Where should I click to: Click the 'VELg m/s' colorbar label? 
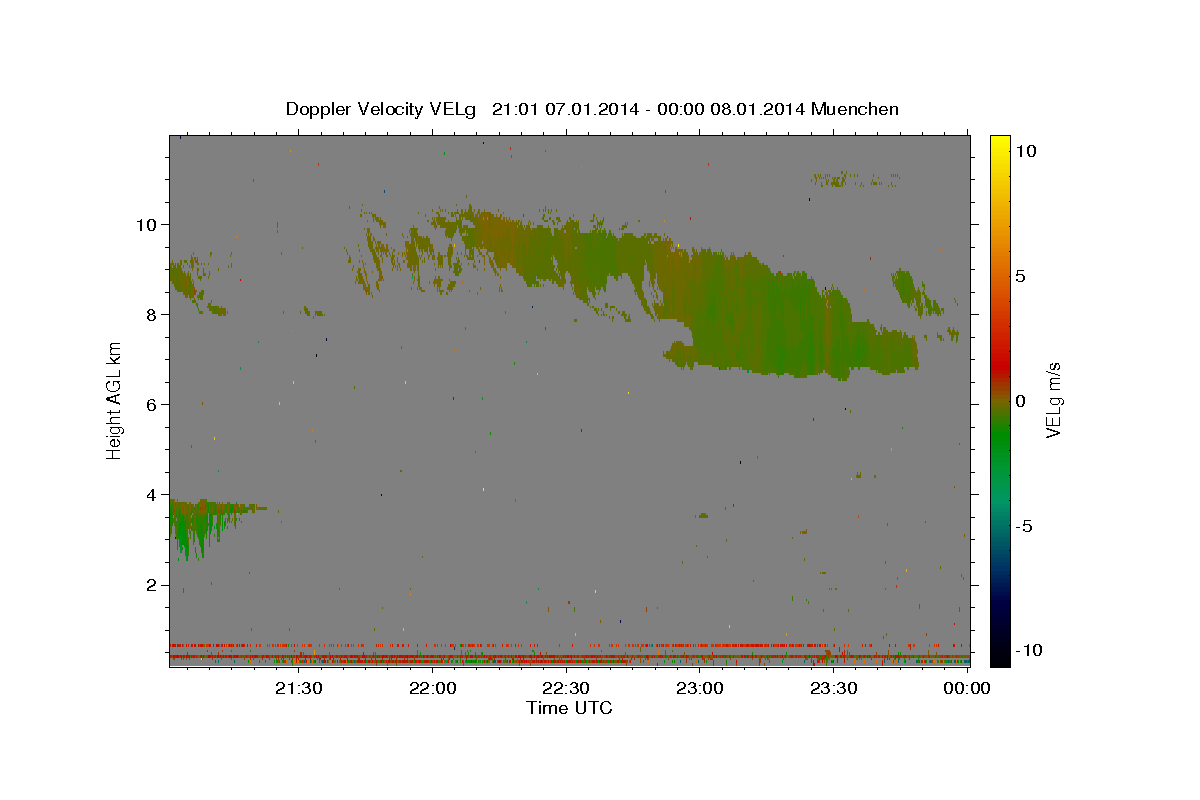(x=1053, y=401)
